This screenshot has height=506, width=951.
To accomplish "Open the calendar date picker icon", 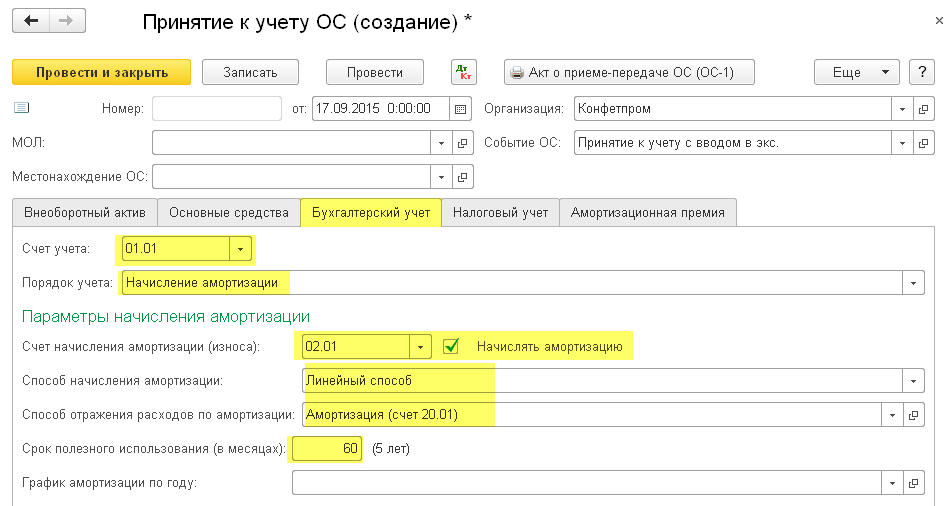I will pos(461,108).
